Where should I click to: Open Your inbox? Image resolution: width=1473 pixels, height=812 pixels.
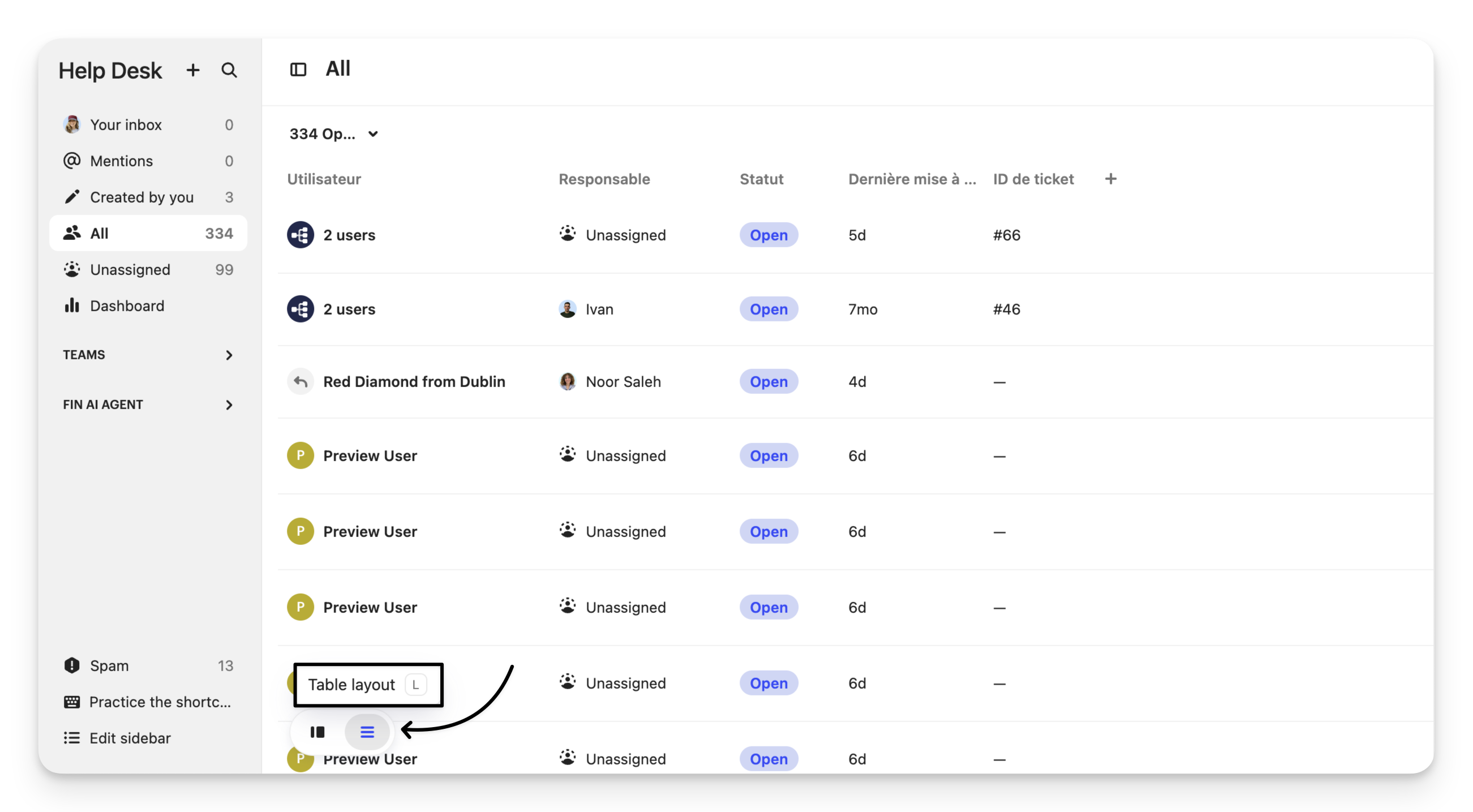[x=148, y=124]
